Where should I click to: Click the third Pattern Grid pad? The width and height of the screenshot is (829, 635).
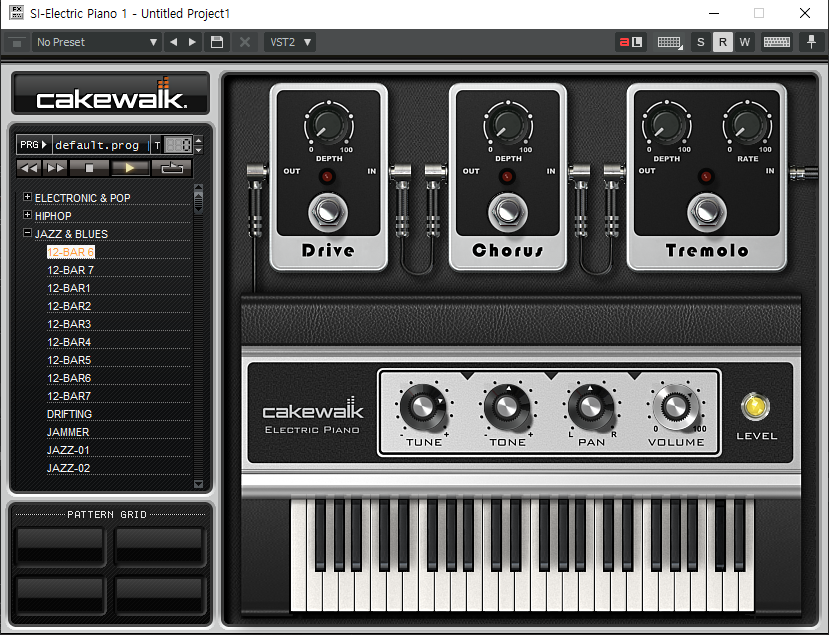tap(60, 595)
